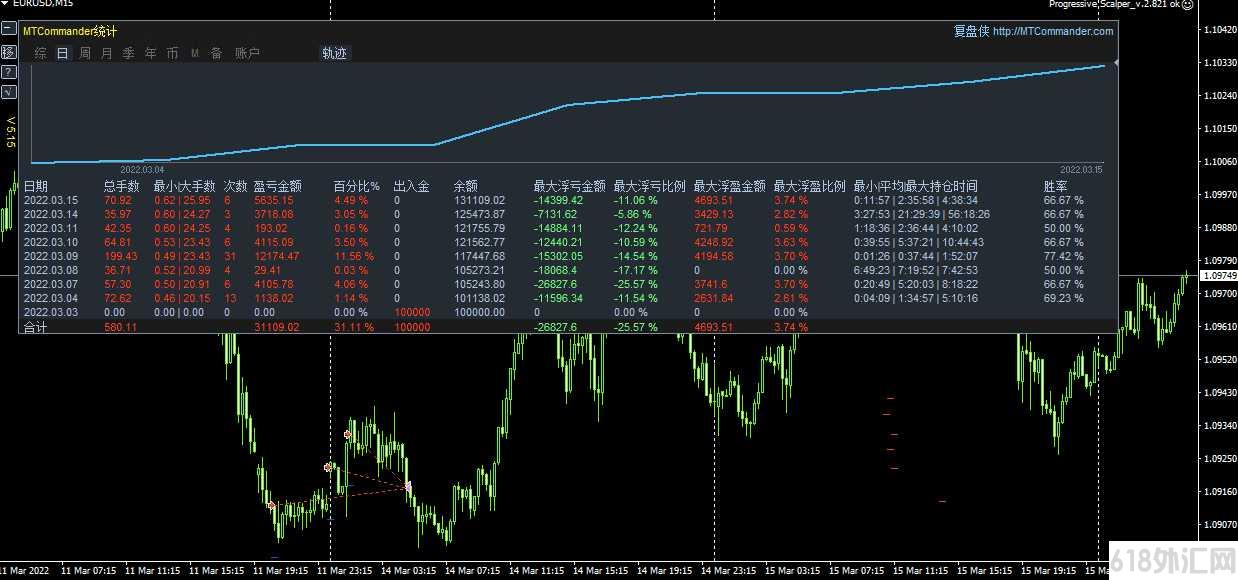Viewport: 1238px width, 580px height.
Task: Click holding time 3:27:53 | 21:29:39 | 56:18:26
Action: (x=922, y=214)
